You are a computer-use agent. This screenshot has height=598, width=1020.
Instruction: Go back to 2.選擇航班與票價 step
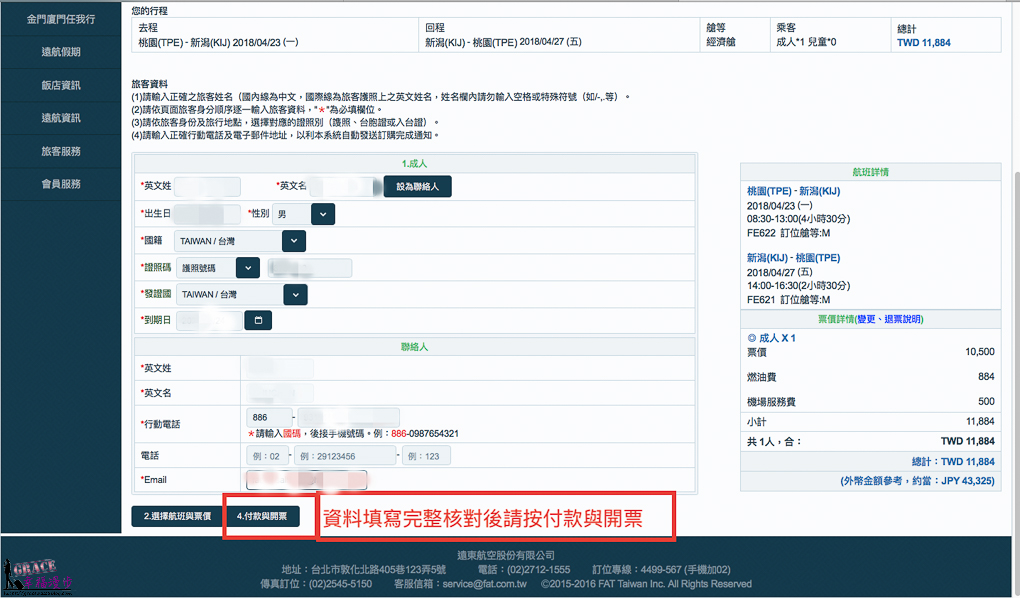click(x=178, y=516)
